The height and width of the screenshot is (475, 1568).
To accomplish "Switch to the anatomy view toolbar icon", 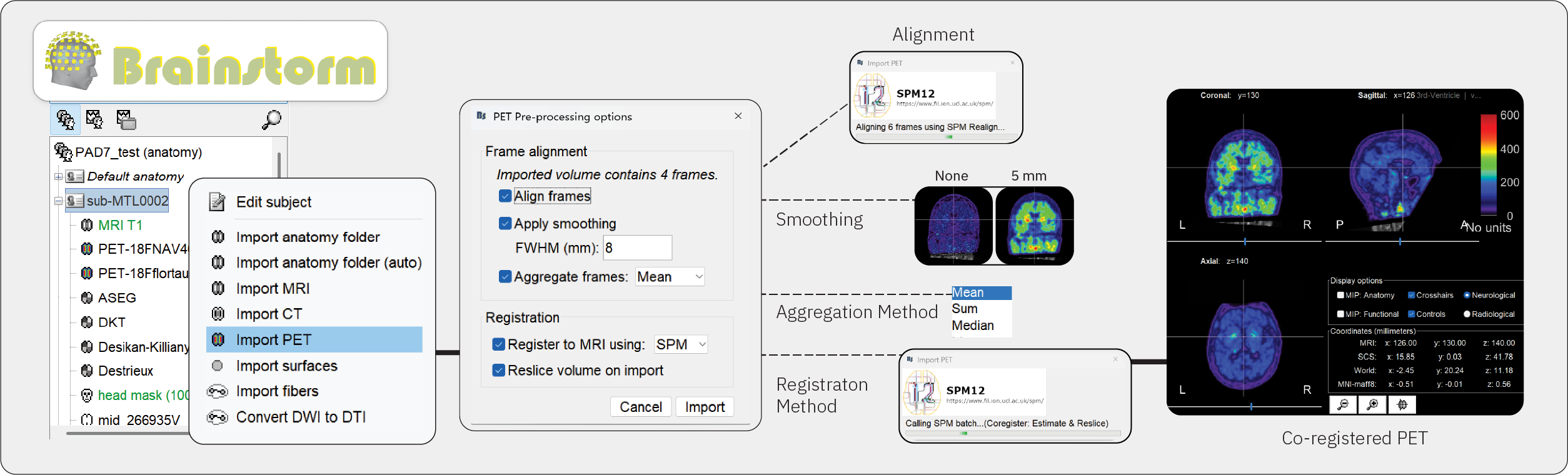I will 65,119.
